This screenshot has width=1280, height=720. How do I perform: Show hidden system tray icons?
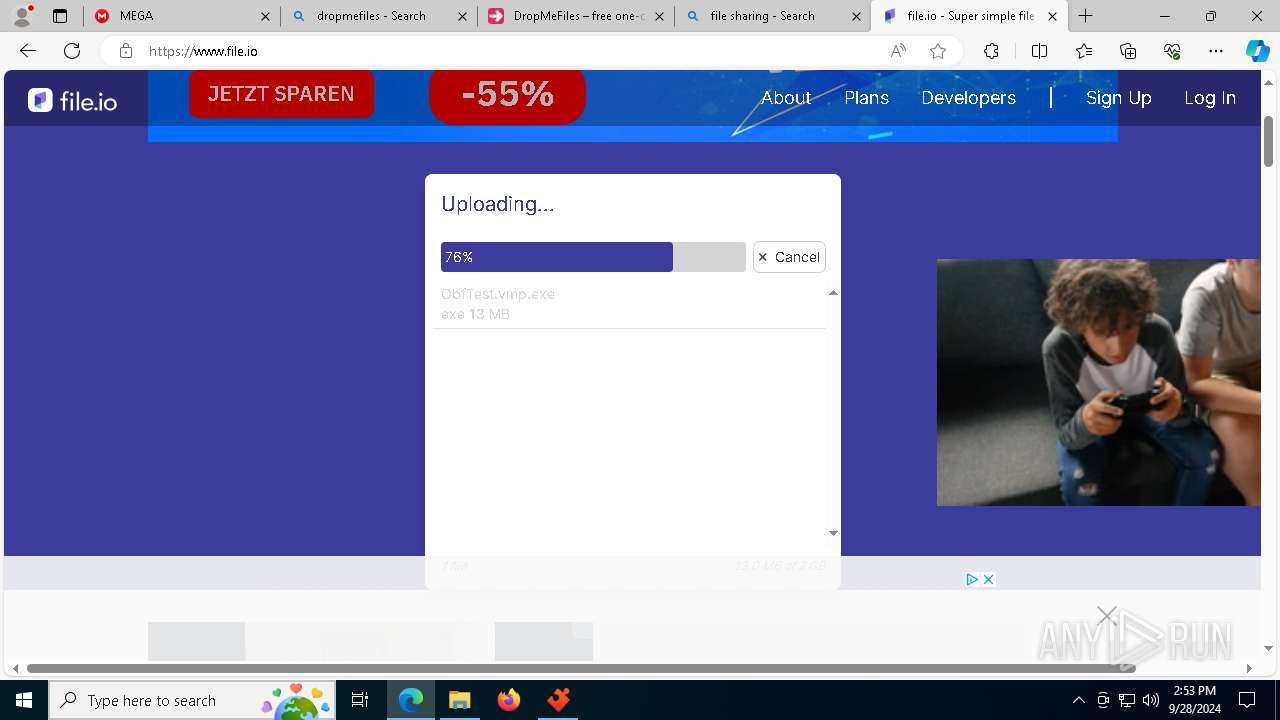[x=1078, y=700]
